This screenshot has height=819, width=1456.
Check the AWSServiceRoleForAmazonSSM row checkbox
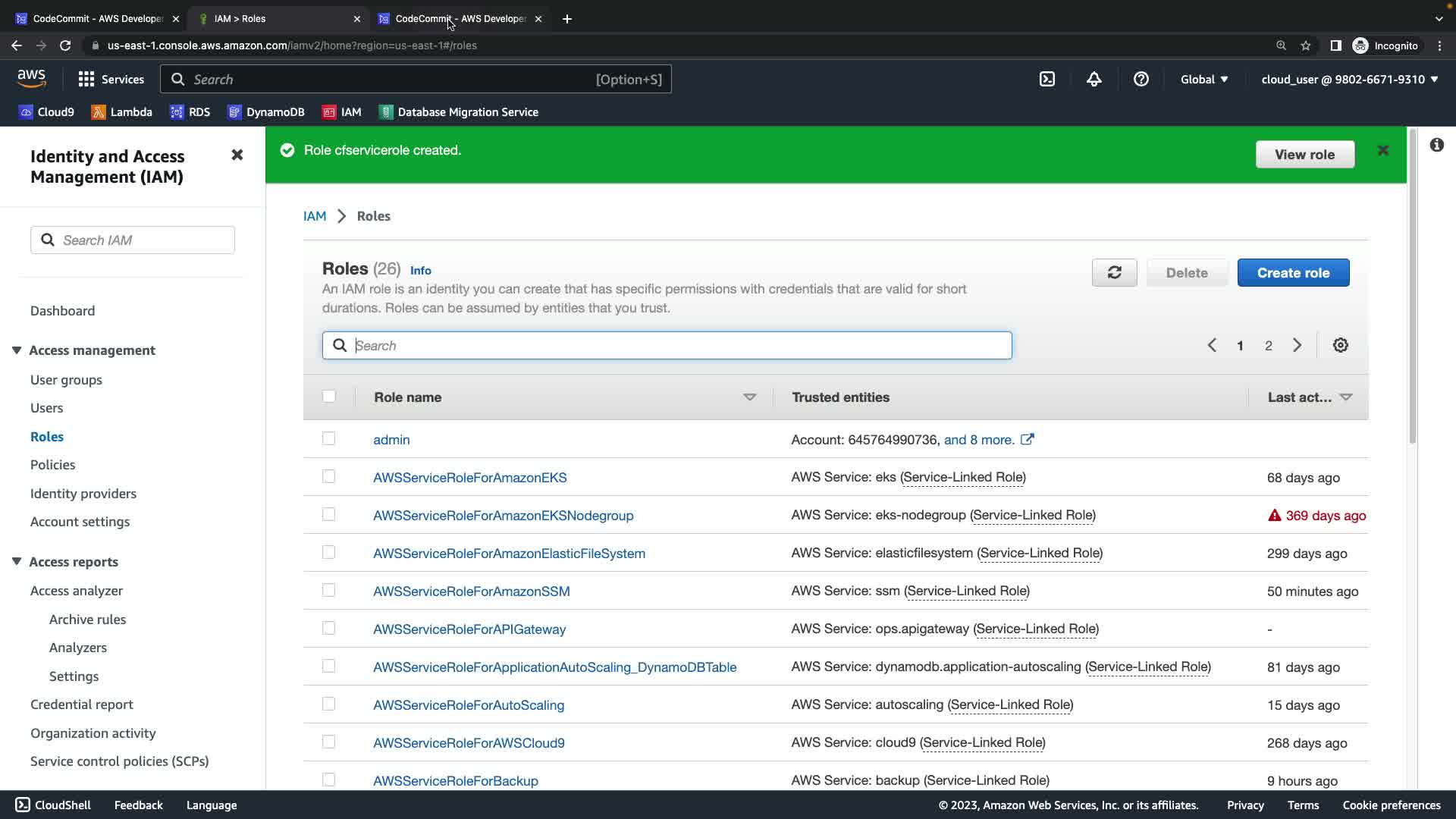[328, 591]
